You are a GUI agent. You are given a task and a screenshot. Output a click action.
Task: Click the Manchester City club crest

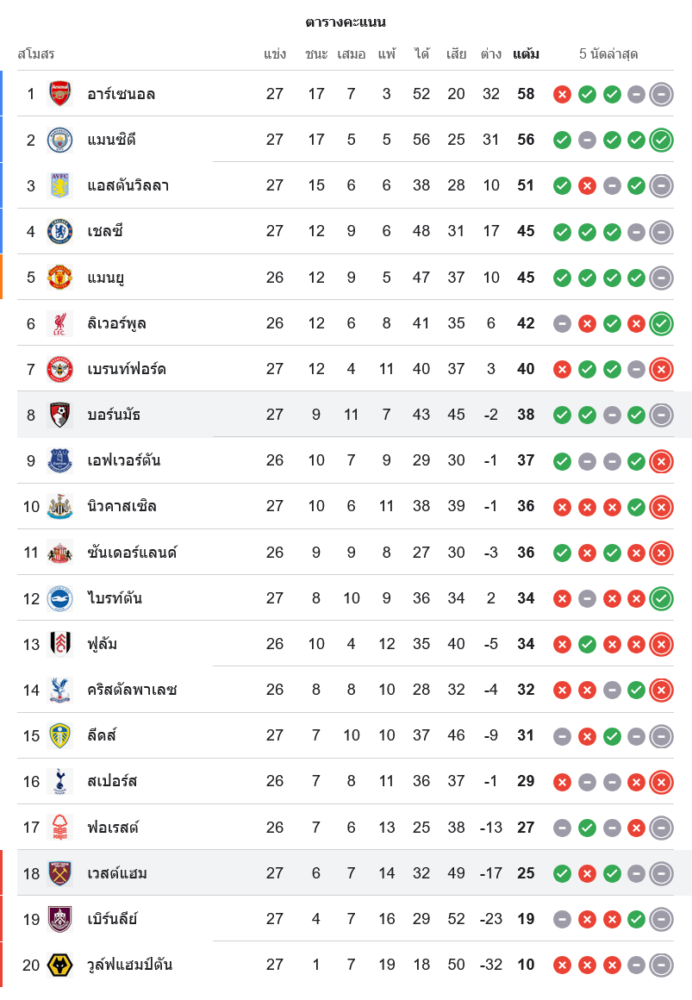click(x=60, y=140)
